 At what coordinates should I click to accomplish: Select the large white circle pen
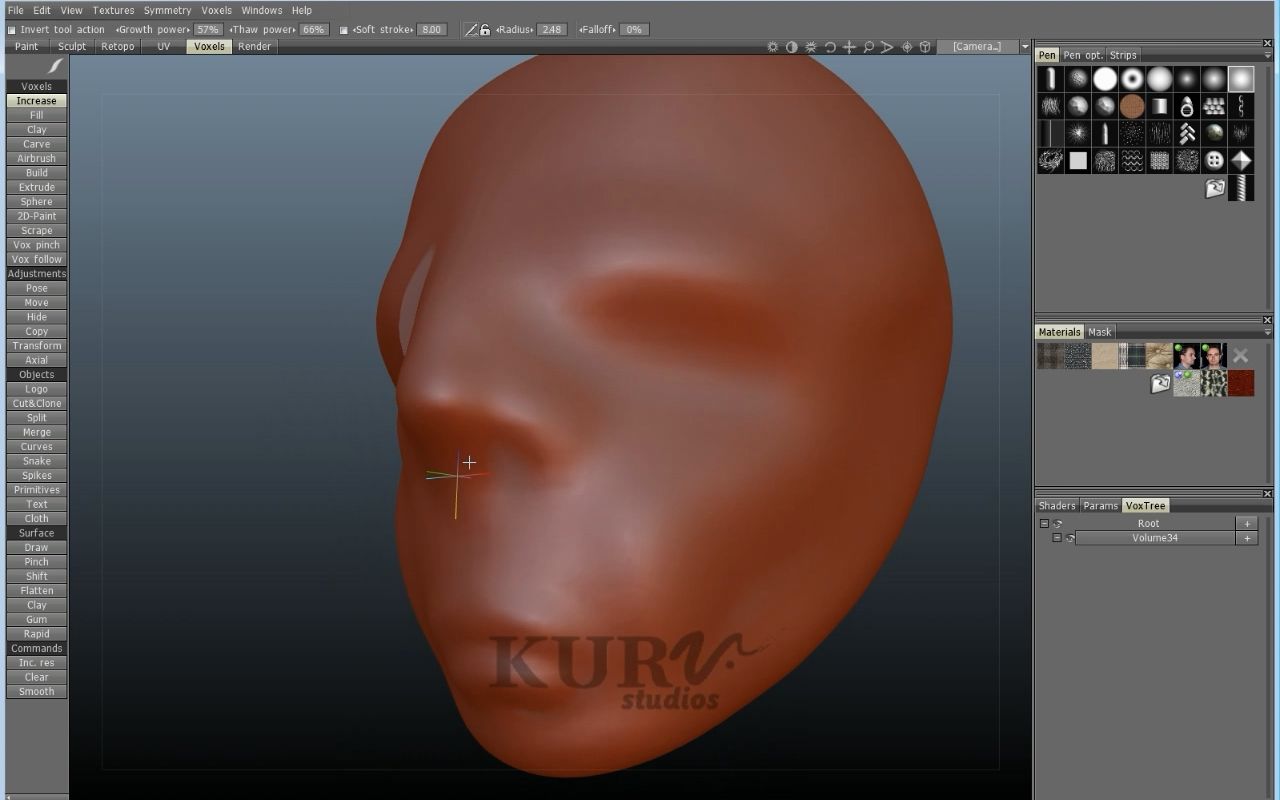pos(1105,79)
